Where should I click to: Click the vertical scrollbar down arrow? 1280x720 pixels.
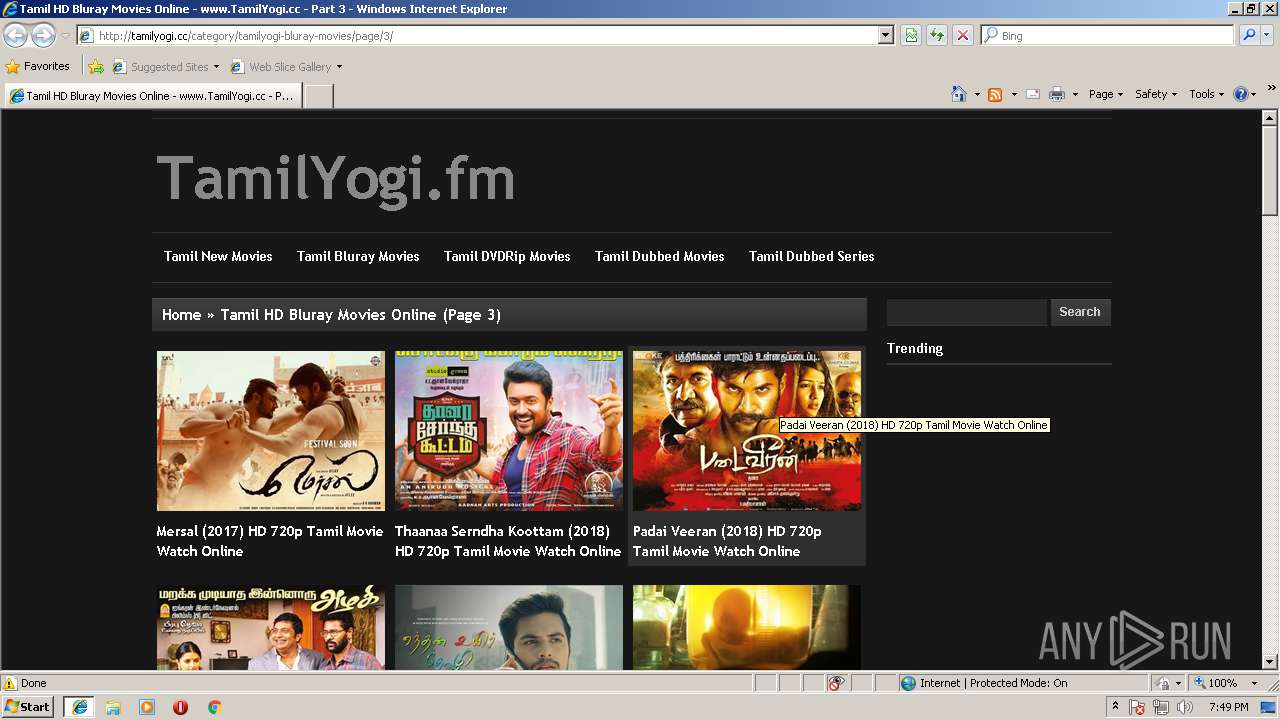click(1270, 661)
